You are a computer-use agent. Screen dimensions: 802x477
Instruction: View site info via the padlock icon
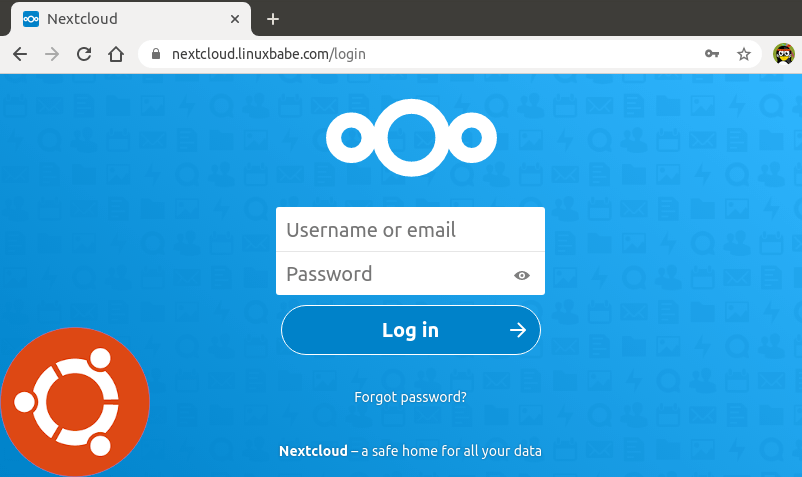pos(155,54)
